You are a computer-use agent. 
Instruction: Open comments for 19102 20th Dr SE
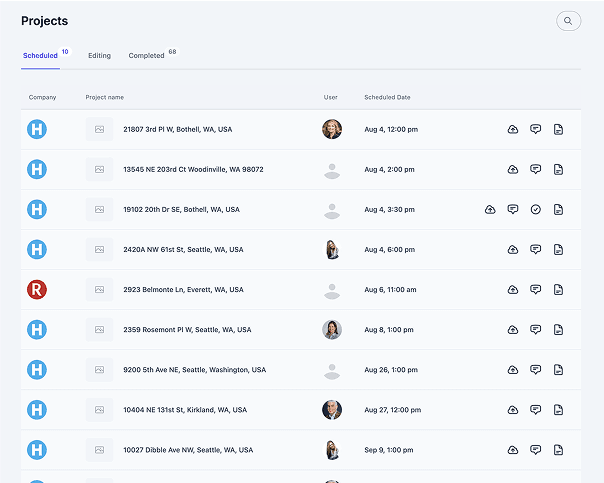coord(513,210)
